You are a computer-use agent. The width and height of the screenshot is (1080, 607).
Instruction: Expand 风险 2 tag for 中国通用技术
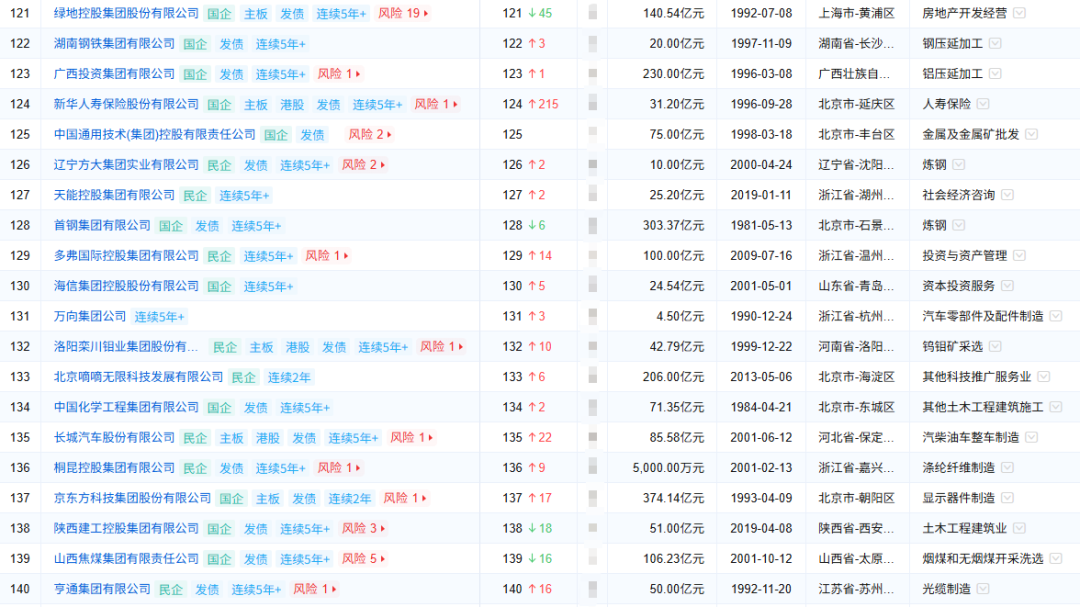(x=369, y=134)
